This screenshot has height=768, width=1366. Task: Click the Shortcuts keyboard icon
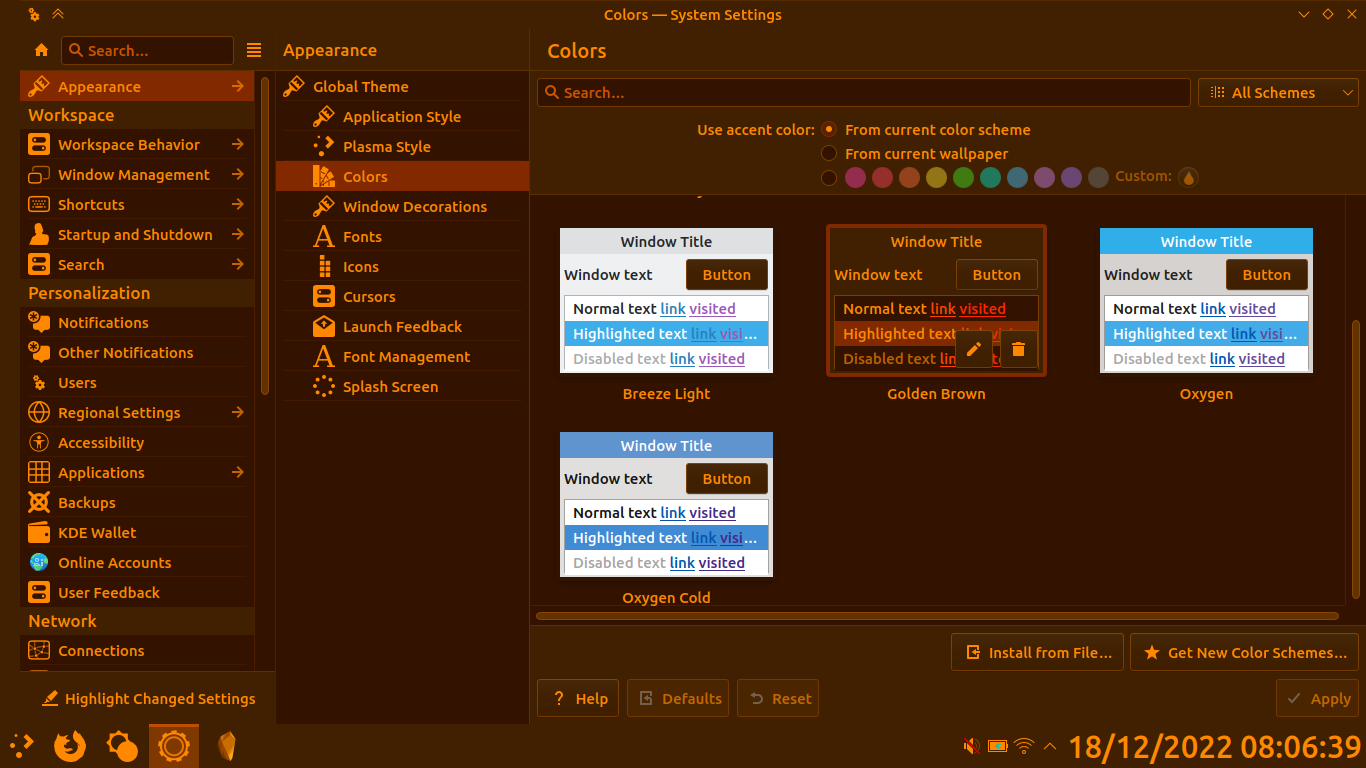39,205
